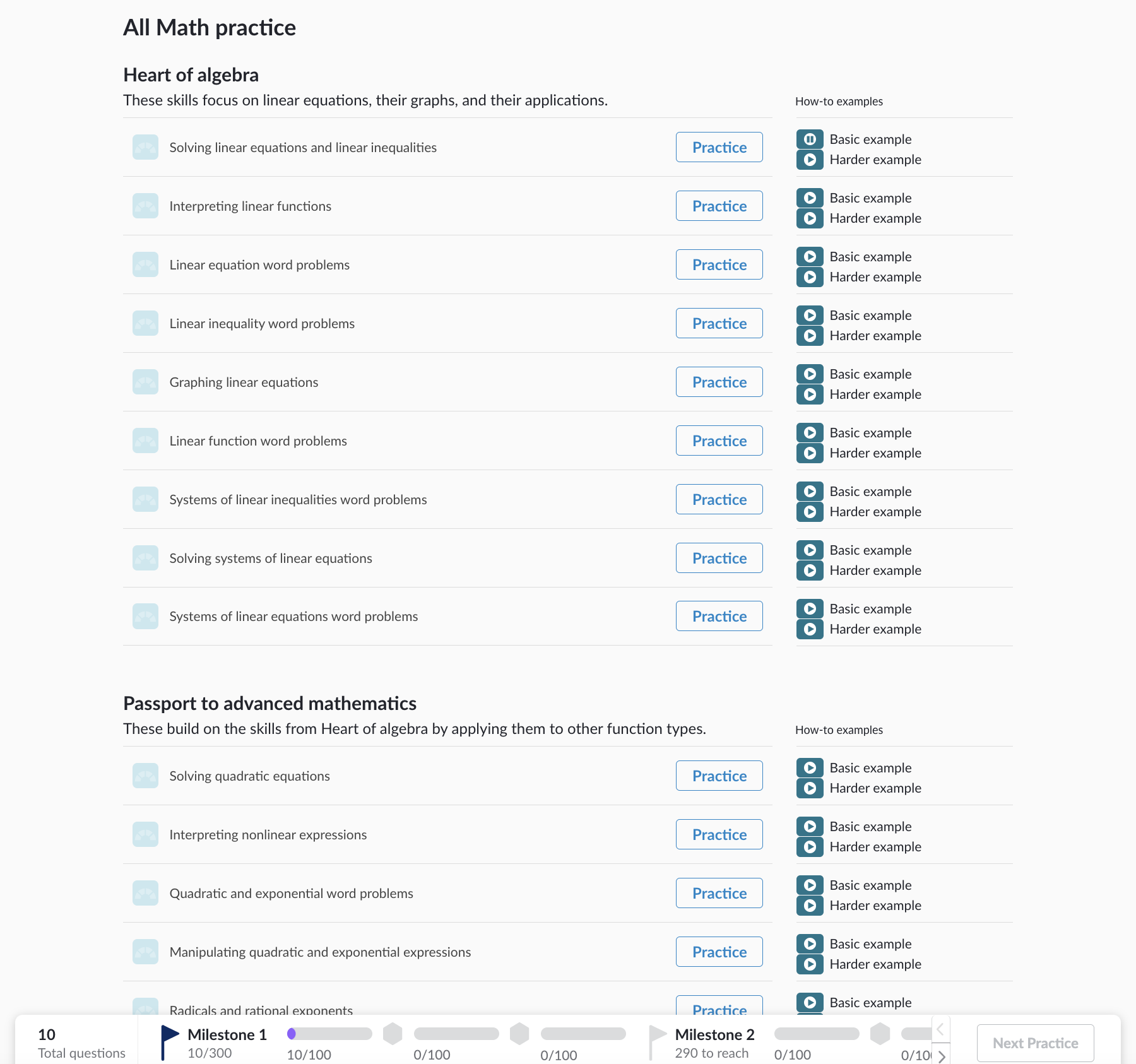Play Harder example for Graphing linear equations
The width and height of the screenshot is (1136, 1064).
click(x=810, y=394)
